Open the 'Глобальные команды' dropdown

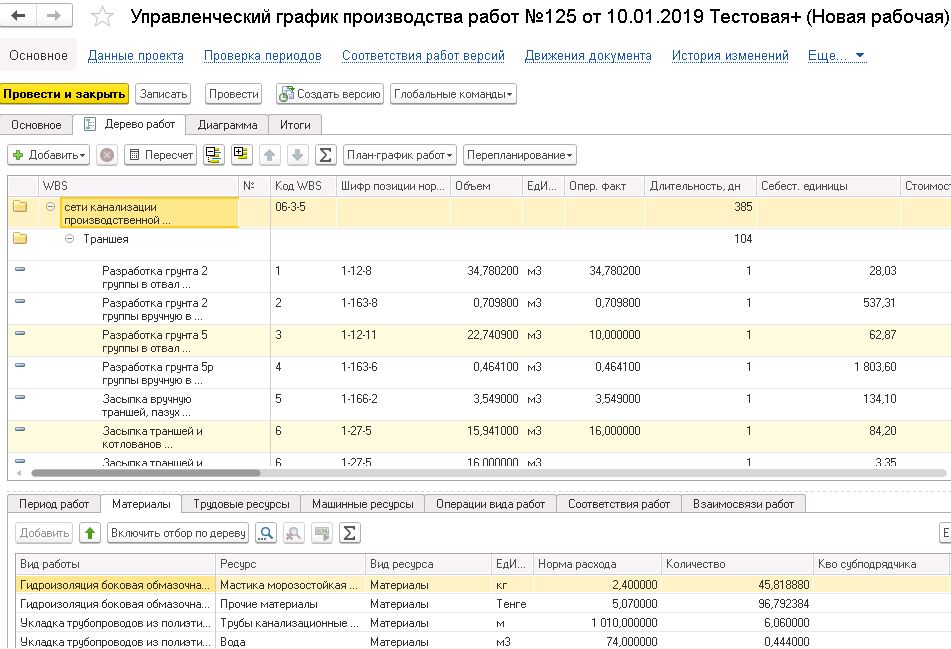tap(453, 94)
